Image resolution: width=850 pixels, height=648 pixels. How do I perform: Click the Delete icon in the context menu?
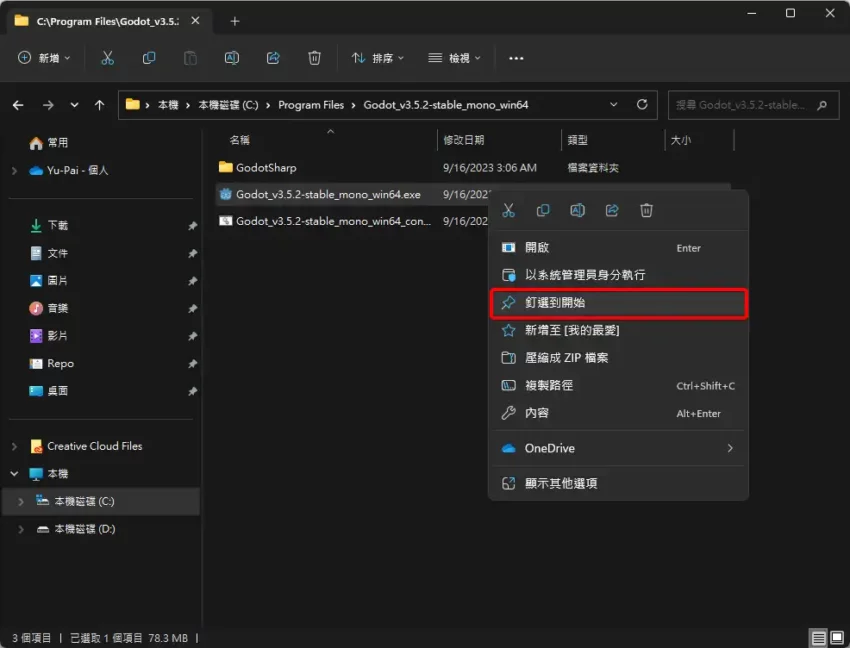click(646, 210)
